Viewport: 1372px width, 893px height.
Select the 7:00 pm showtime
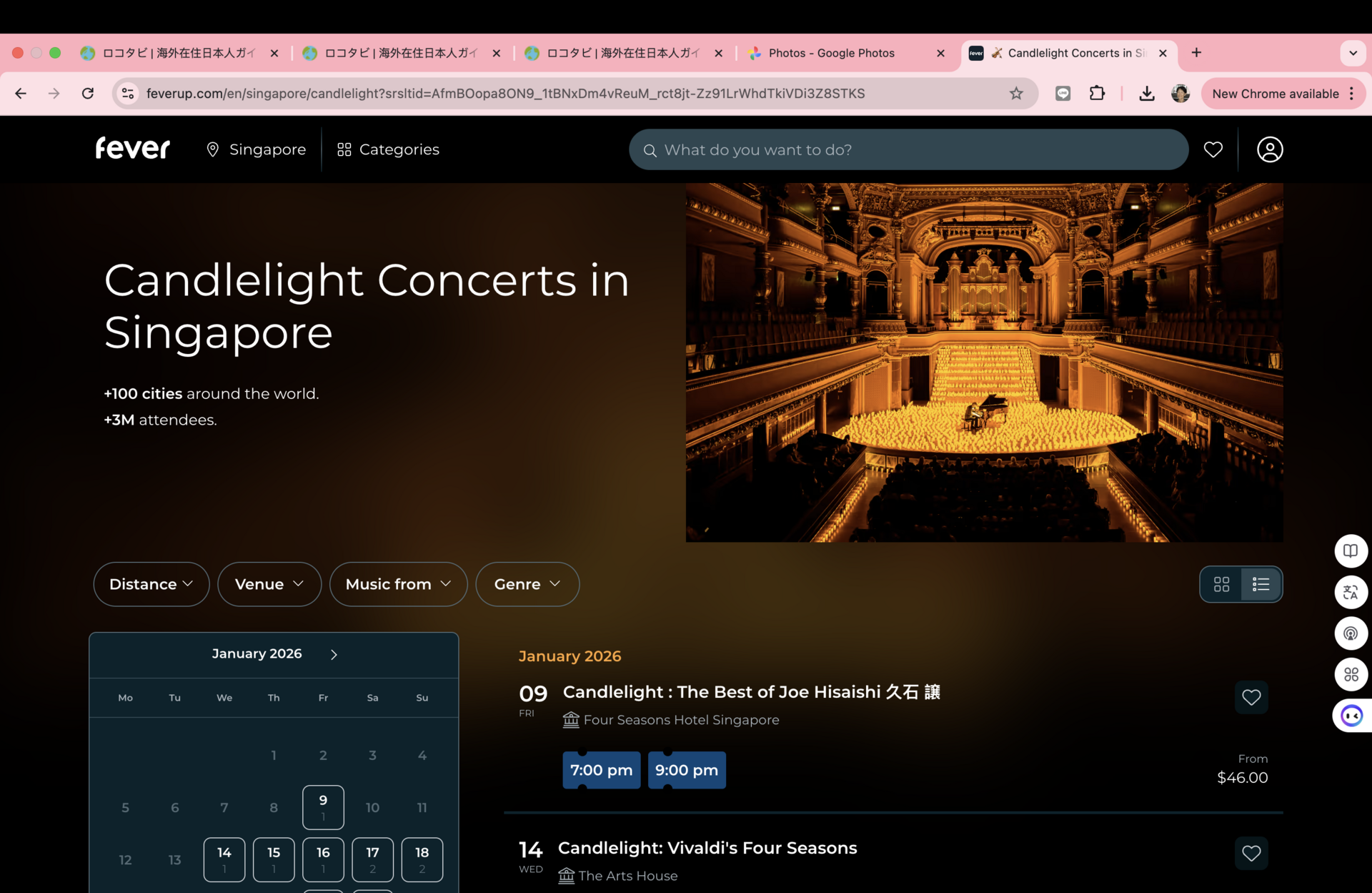coord(601,770)
